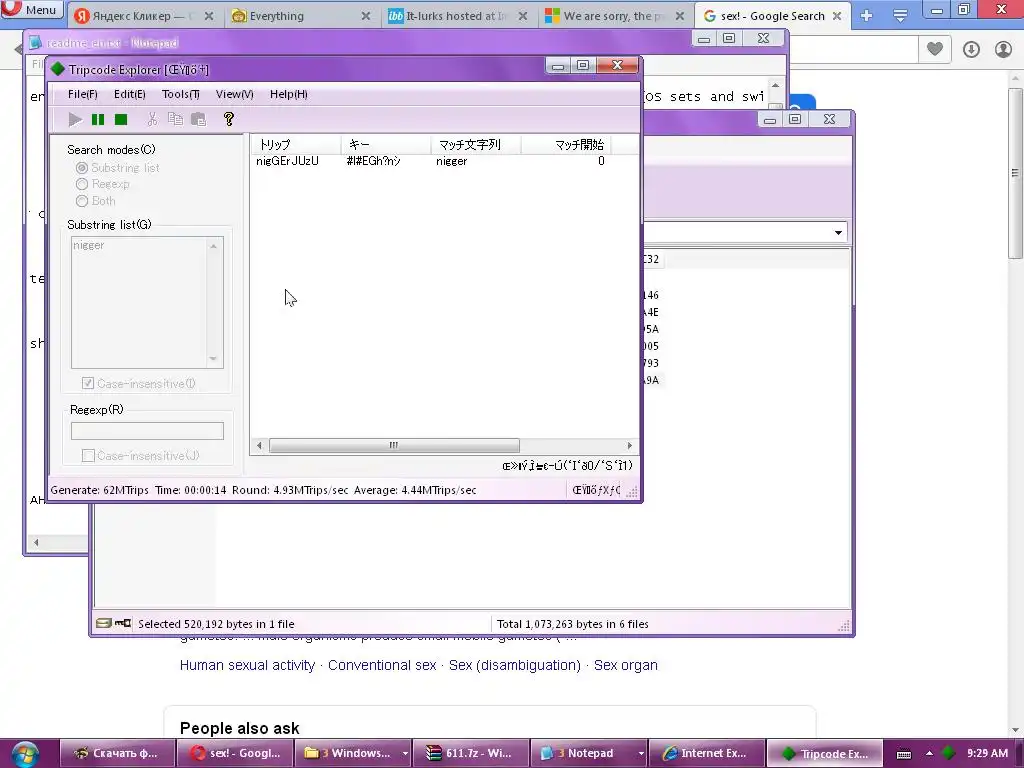The width and height of the screenshot is (1024, 768).
Task: Open the Notepad taskbar group
Action: [x=583, y=753]
